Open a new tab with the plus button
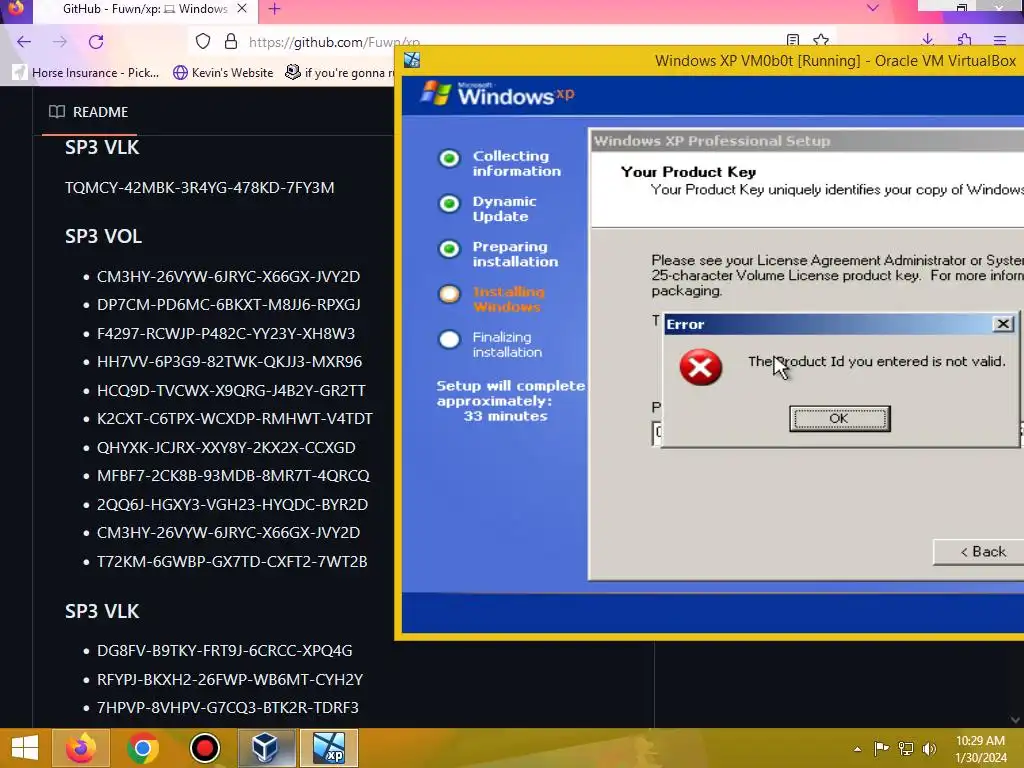This screenshot has height=768, width=1024. point(274,9)
